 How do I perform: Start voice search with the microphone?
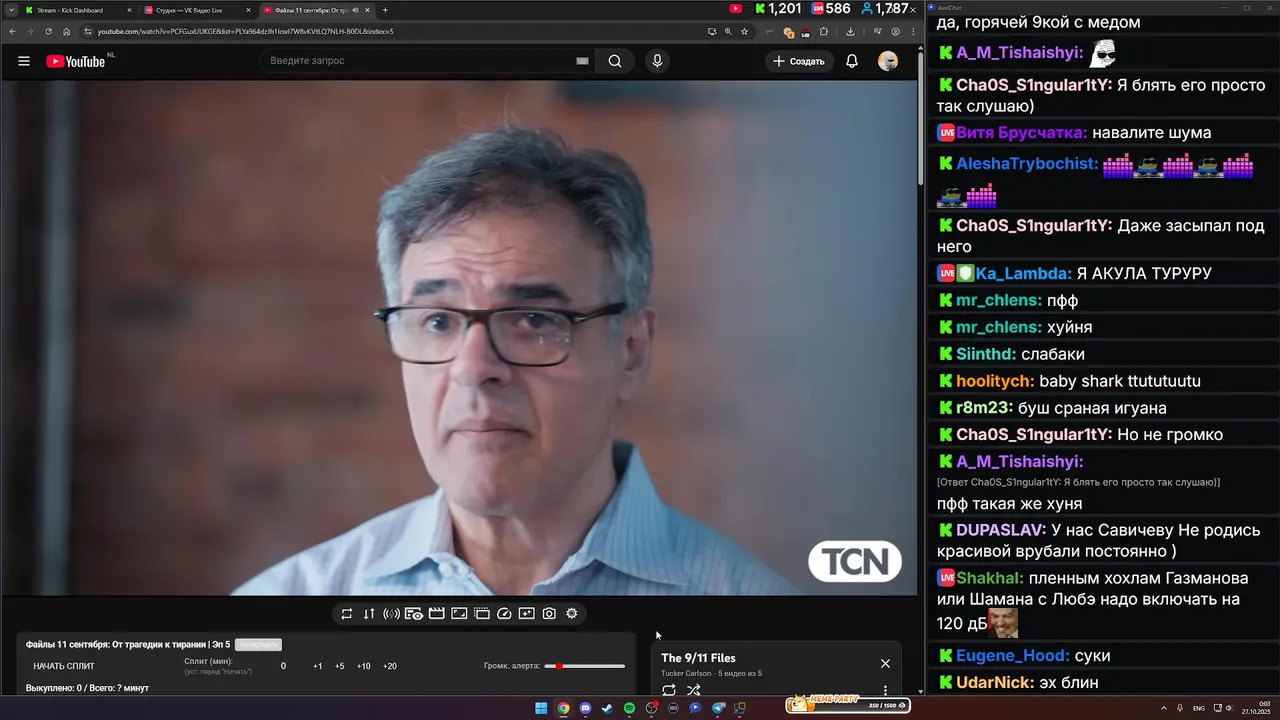coord(657,61)
